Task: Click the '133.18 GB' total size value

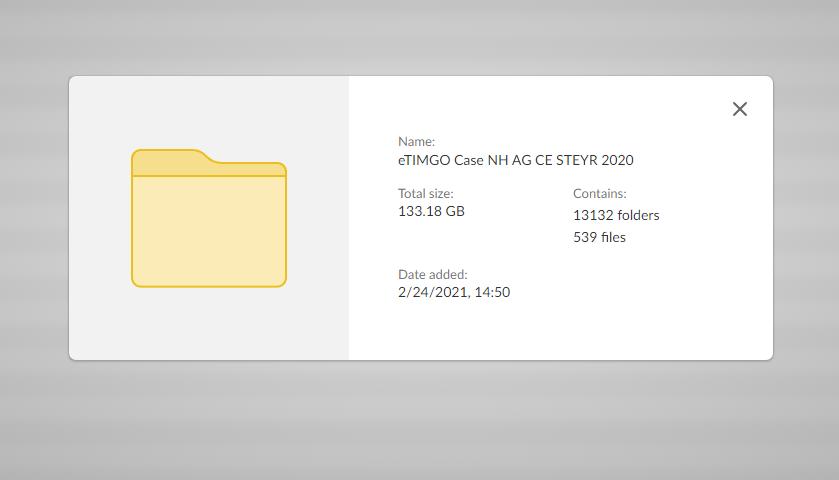Action: 431,211
